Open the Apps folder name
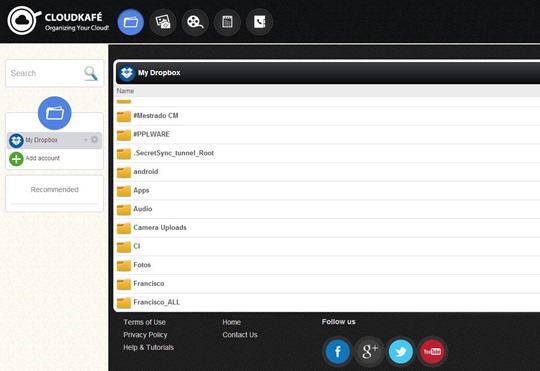The width and height of the screenshot is (540, 371). tap(141, 190)
